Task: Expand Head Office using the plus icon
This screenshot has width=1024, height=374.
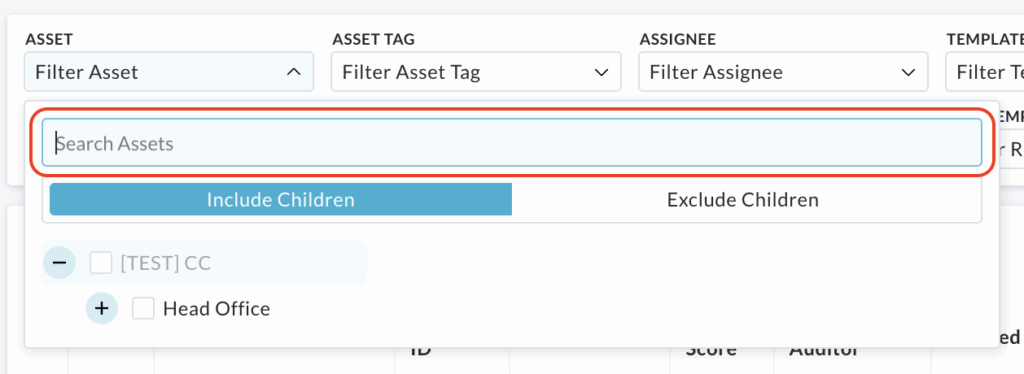Action: tap(101, 308)
